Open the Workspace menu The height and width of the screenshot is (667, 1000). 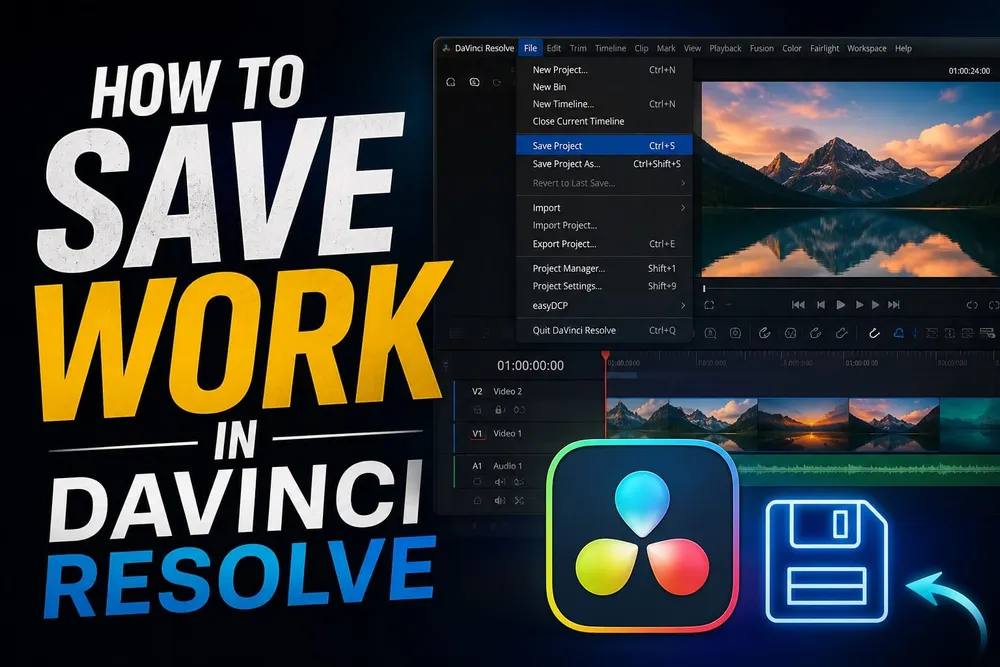[x=867, y=48]
